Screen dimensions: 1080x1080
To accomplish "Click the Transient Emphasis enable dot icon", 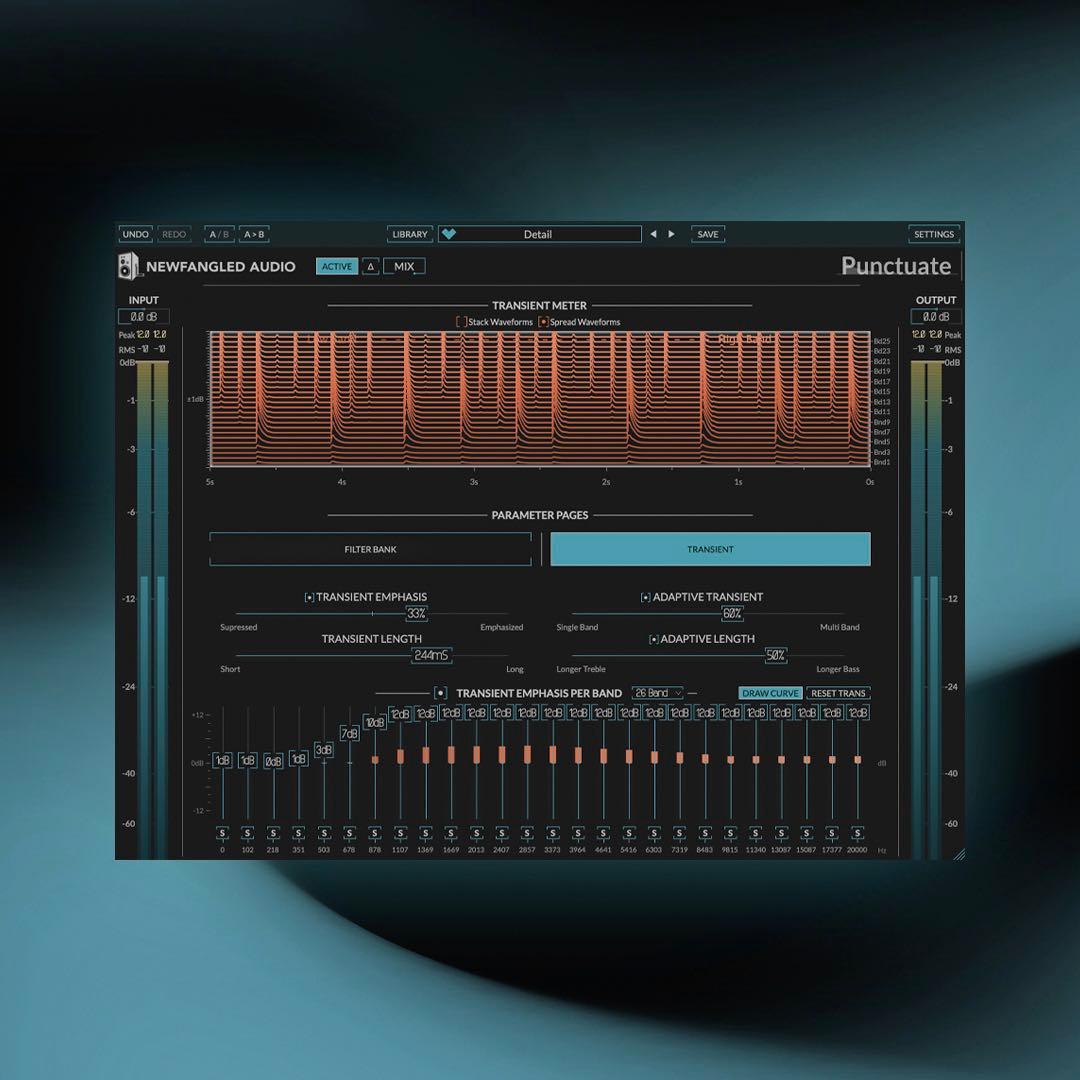I will (x=309, y=596).
